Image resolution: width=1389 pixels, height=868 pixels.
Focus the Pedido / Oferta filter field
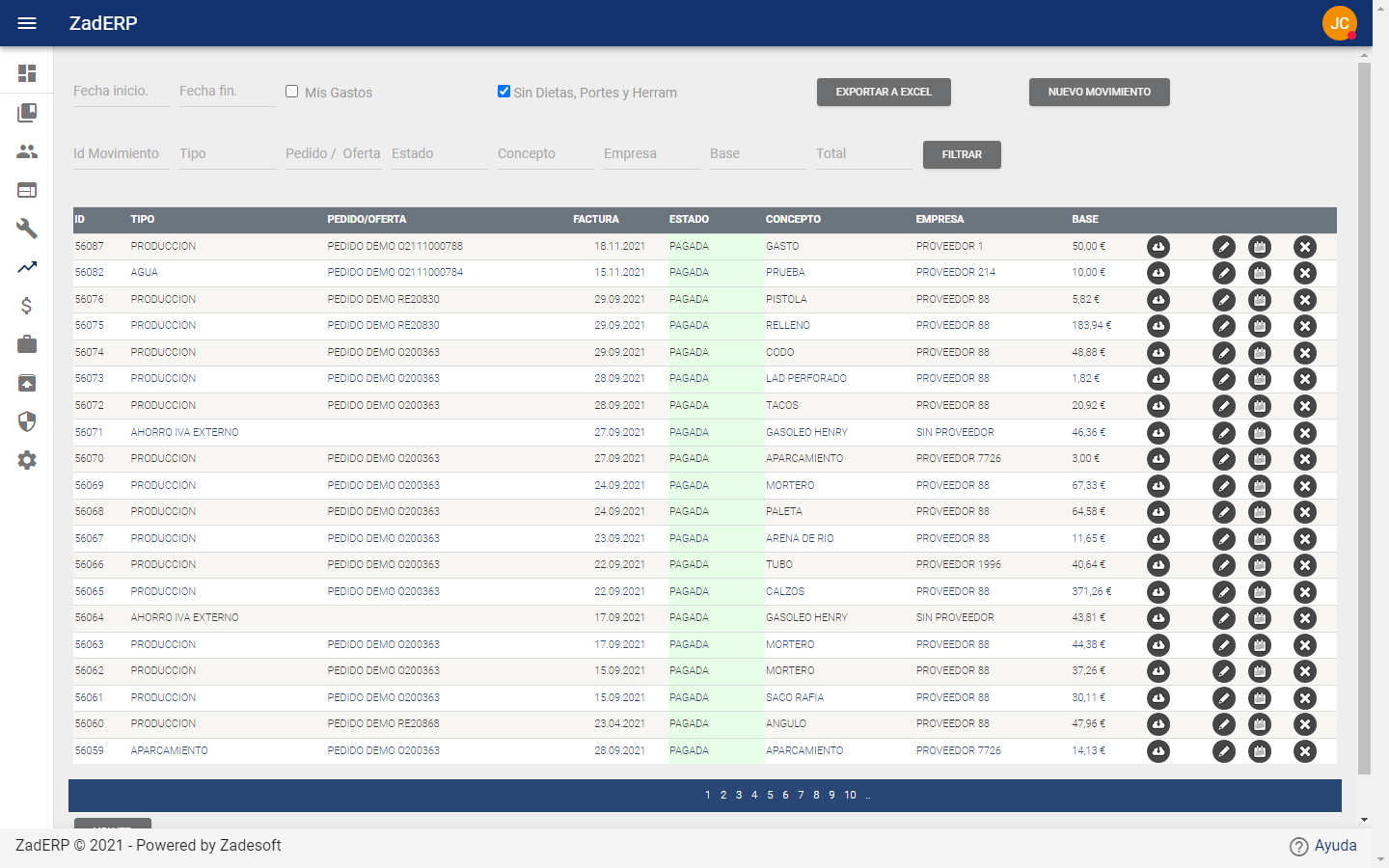(x=334, y=154)
